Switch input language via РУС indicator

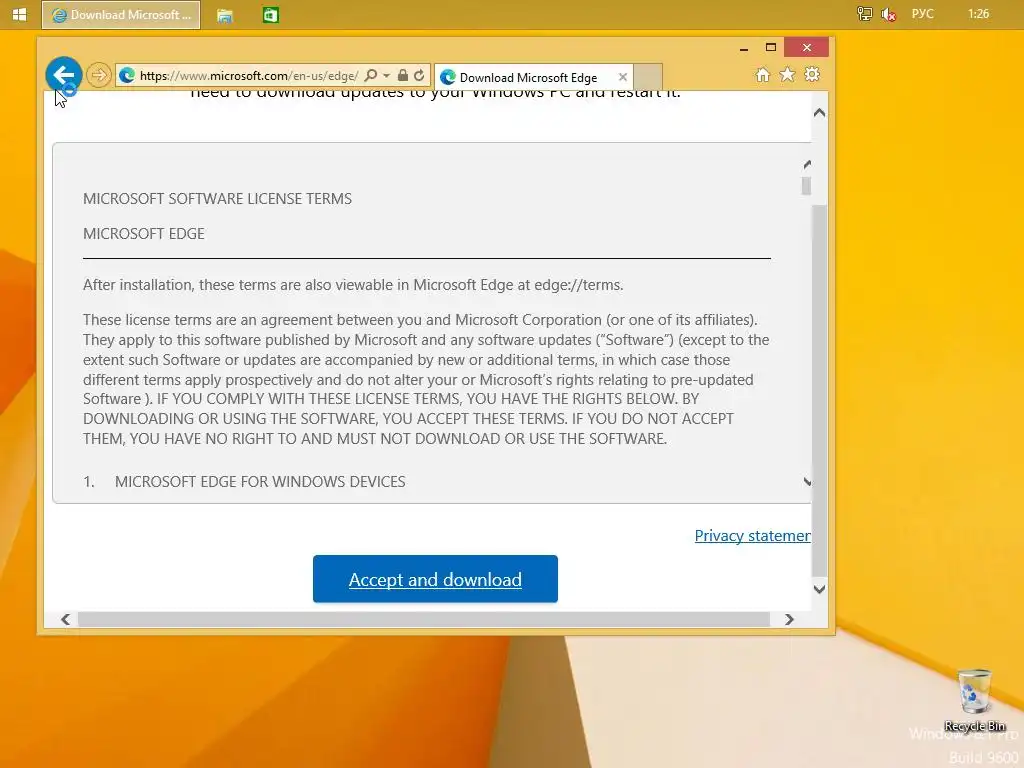[923, 14]
